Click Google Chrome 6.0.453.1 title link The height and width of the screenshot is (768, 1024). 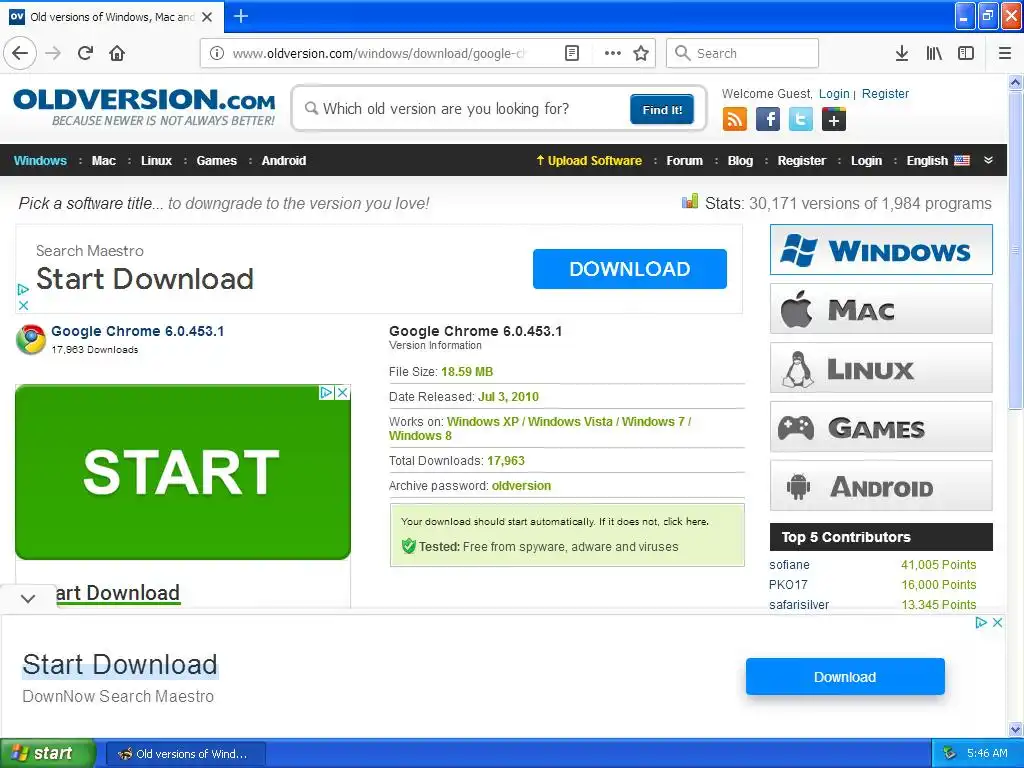pyautogui.click(x=138, y=331)
